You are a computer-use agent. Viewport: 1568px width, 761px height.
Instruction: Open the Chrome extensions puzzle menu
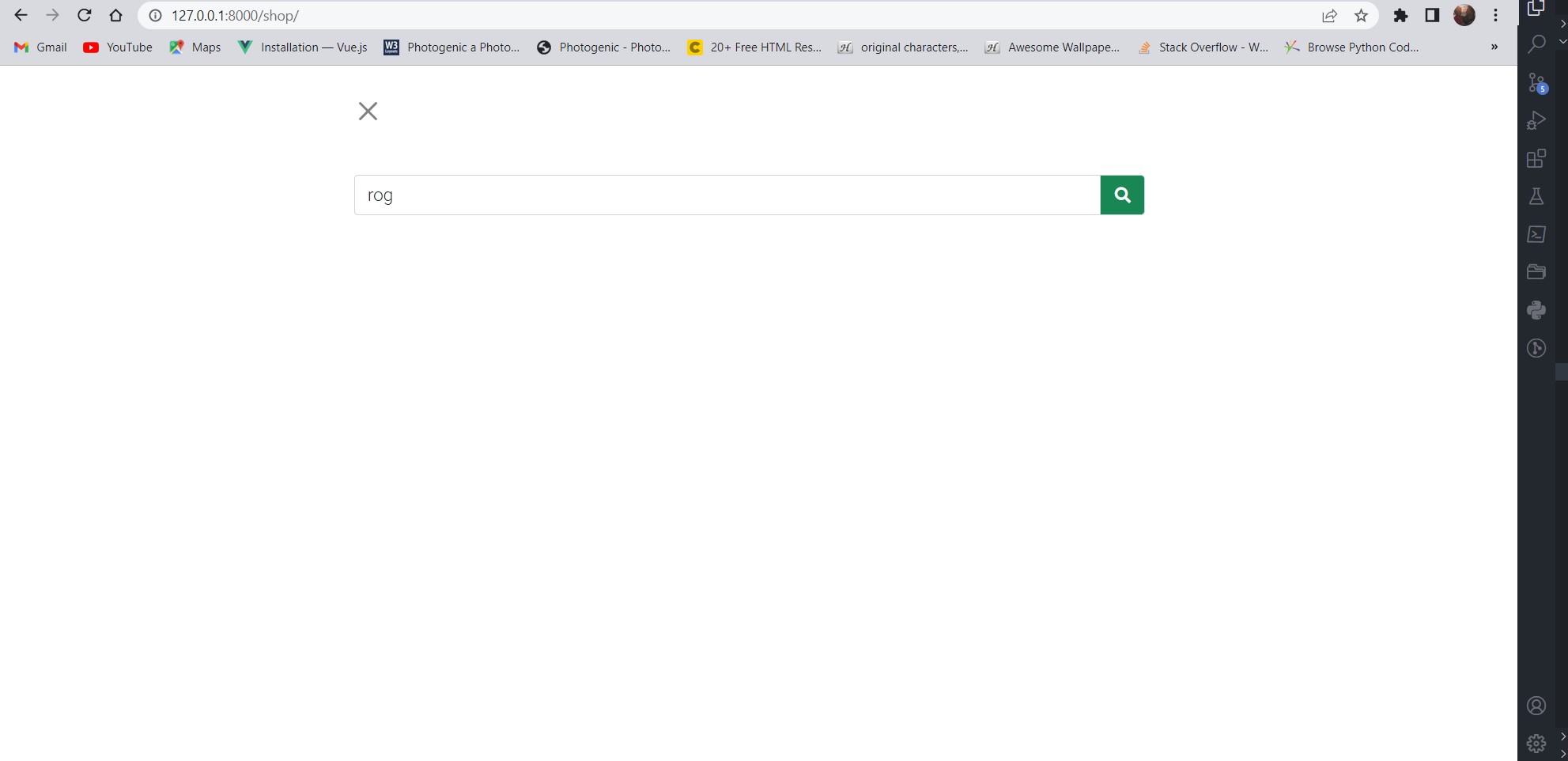tap(1400, 16)
